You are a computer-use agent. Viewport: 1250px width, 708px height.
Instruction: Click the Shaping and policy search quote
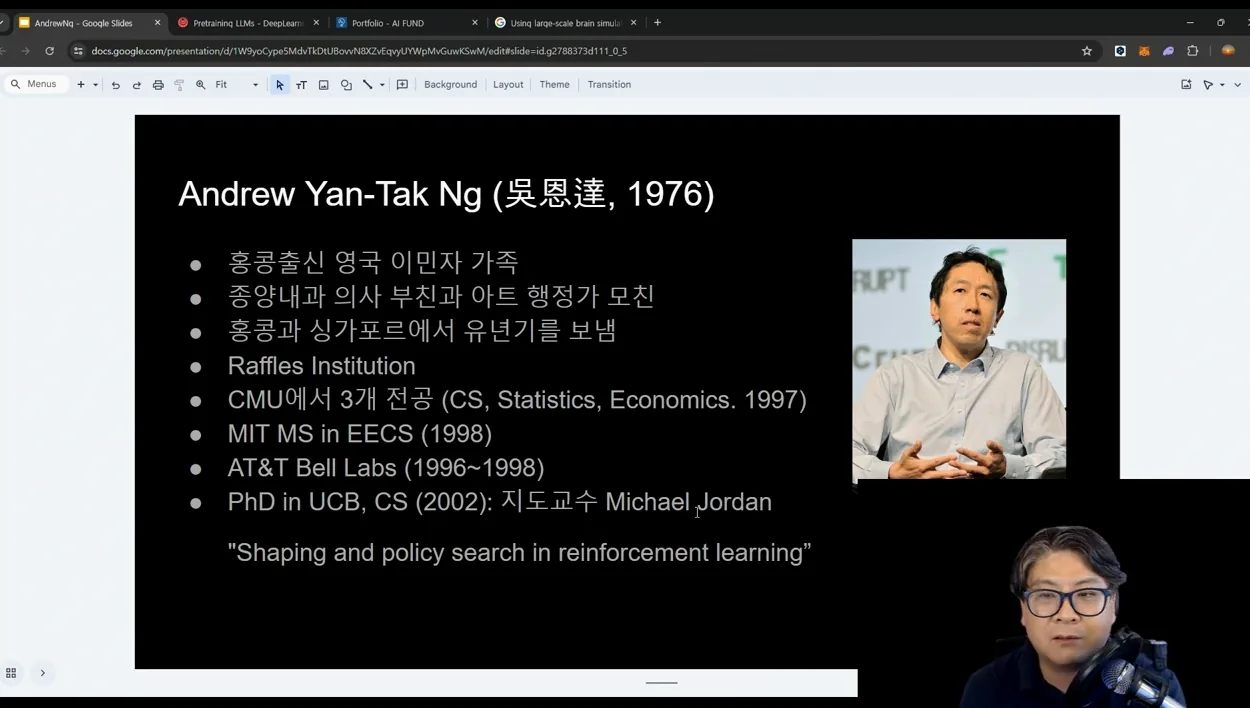tap(519, 553)
